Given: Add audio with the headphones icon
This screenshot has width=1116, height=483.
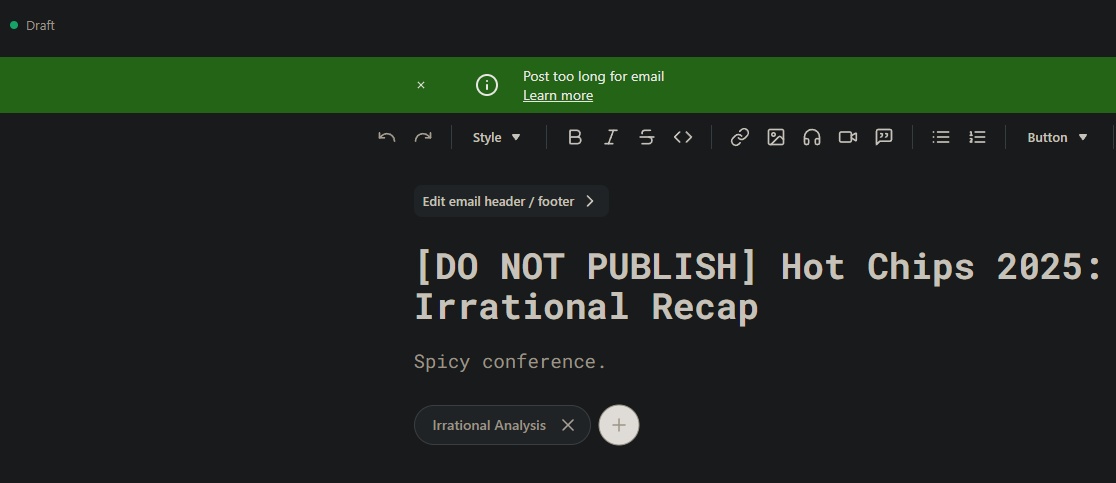Looking at the screenshot, I should (x=812, y=137).
